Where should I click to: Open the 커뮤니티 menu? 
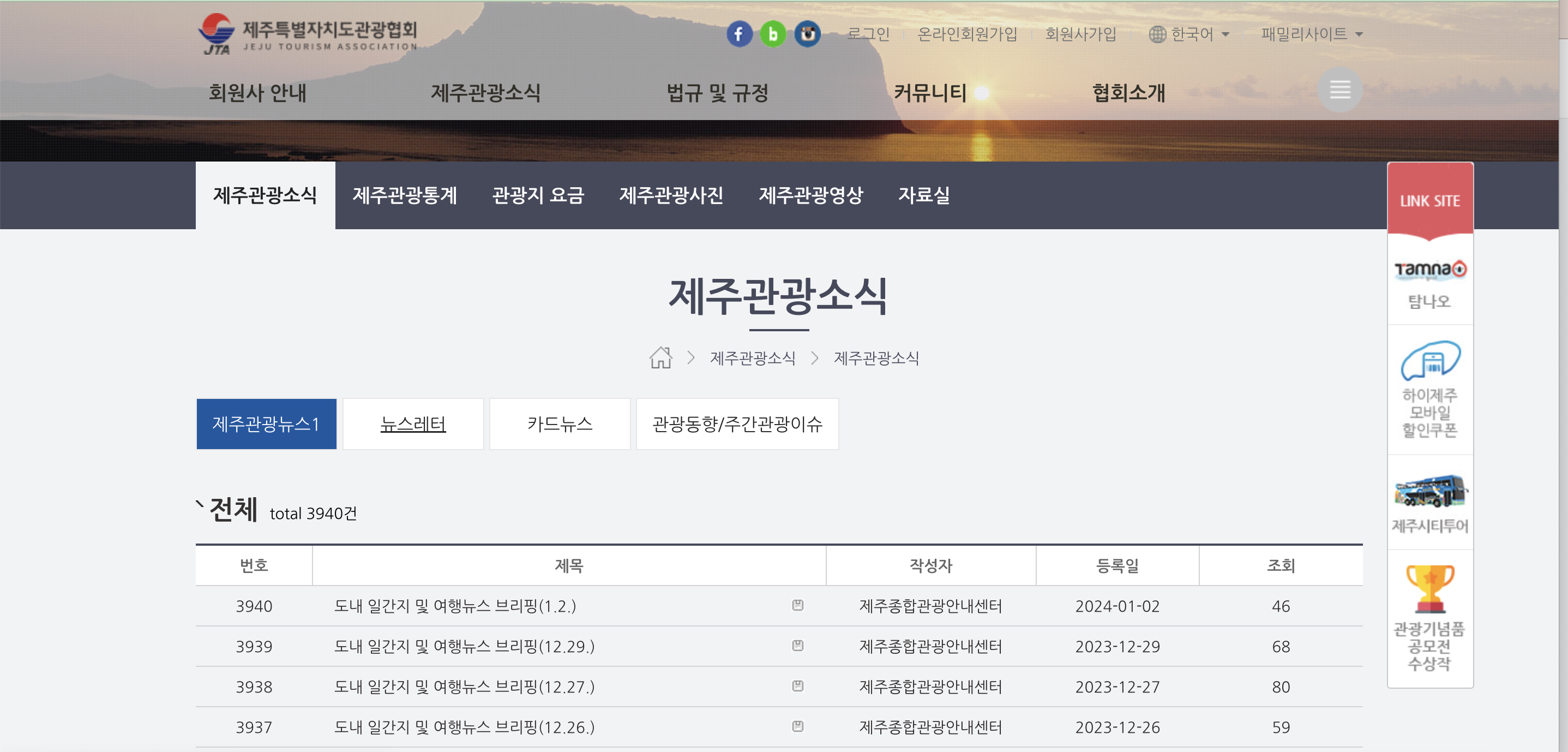932,94
